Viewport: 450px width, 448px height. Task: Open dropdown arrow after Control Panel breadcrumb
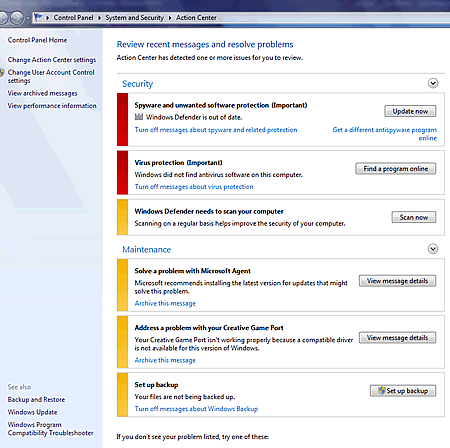coord(99,18)
